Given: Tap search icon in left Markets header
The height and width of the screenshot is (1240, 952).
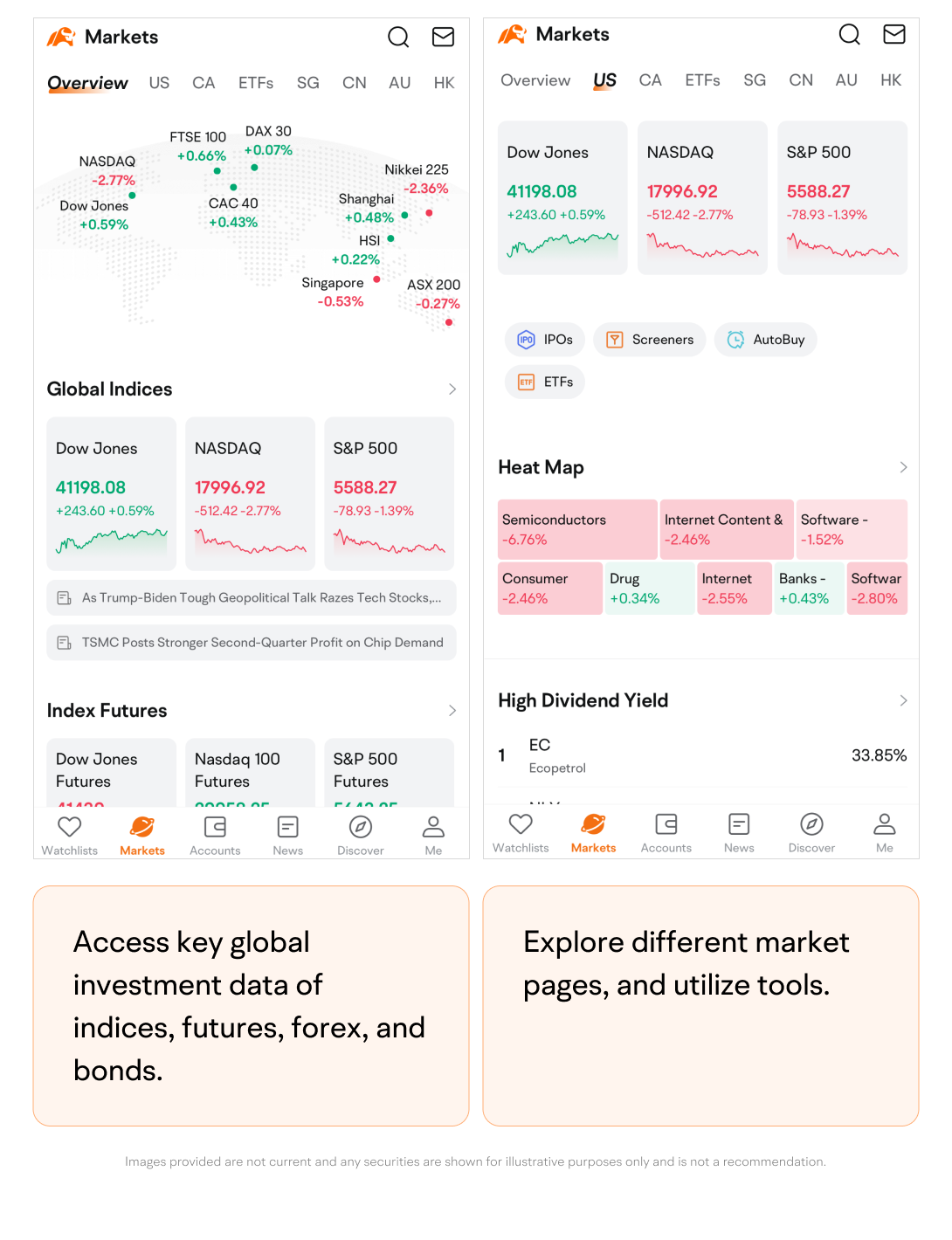Looking at the screenshot, I should tap(398, 37).
